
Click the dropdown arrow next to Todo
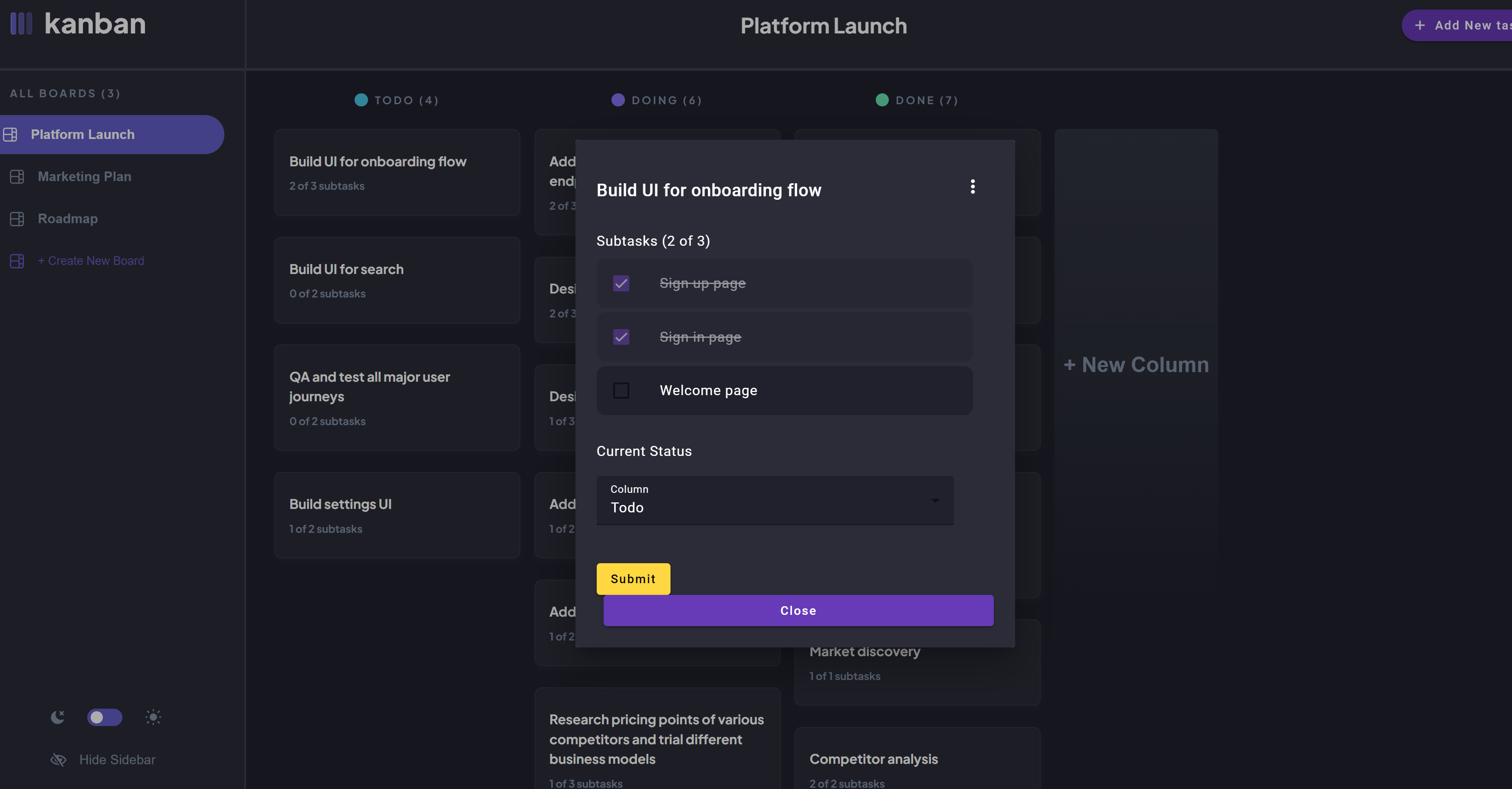(x=935, y=501)
